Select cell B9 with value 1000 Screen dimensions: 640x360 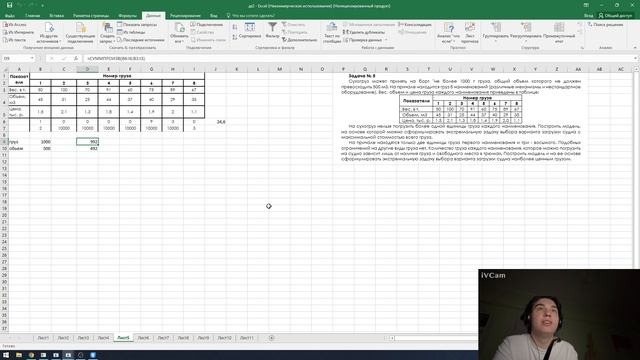click(x=40, y=142)
